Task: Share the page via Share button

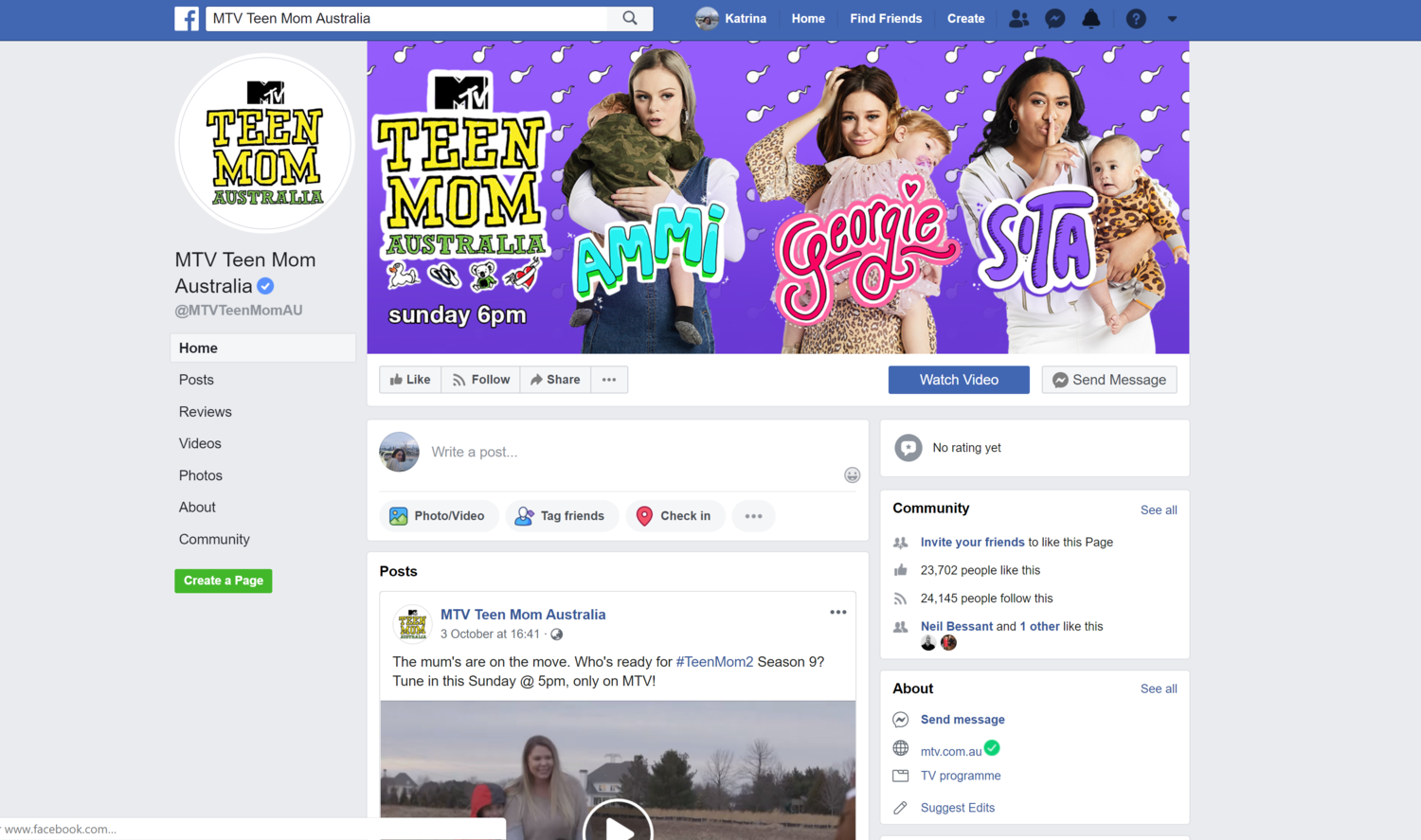Action: pyautogui.click(x=555, y=380)
